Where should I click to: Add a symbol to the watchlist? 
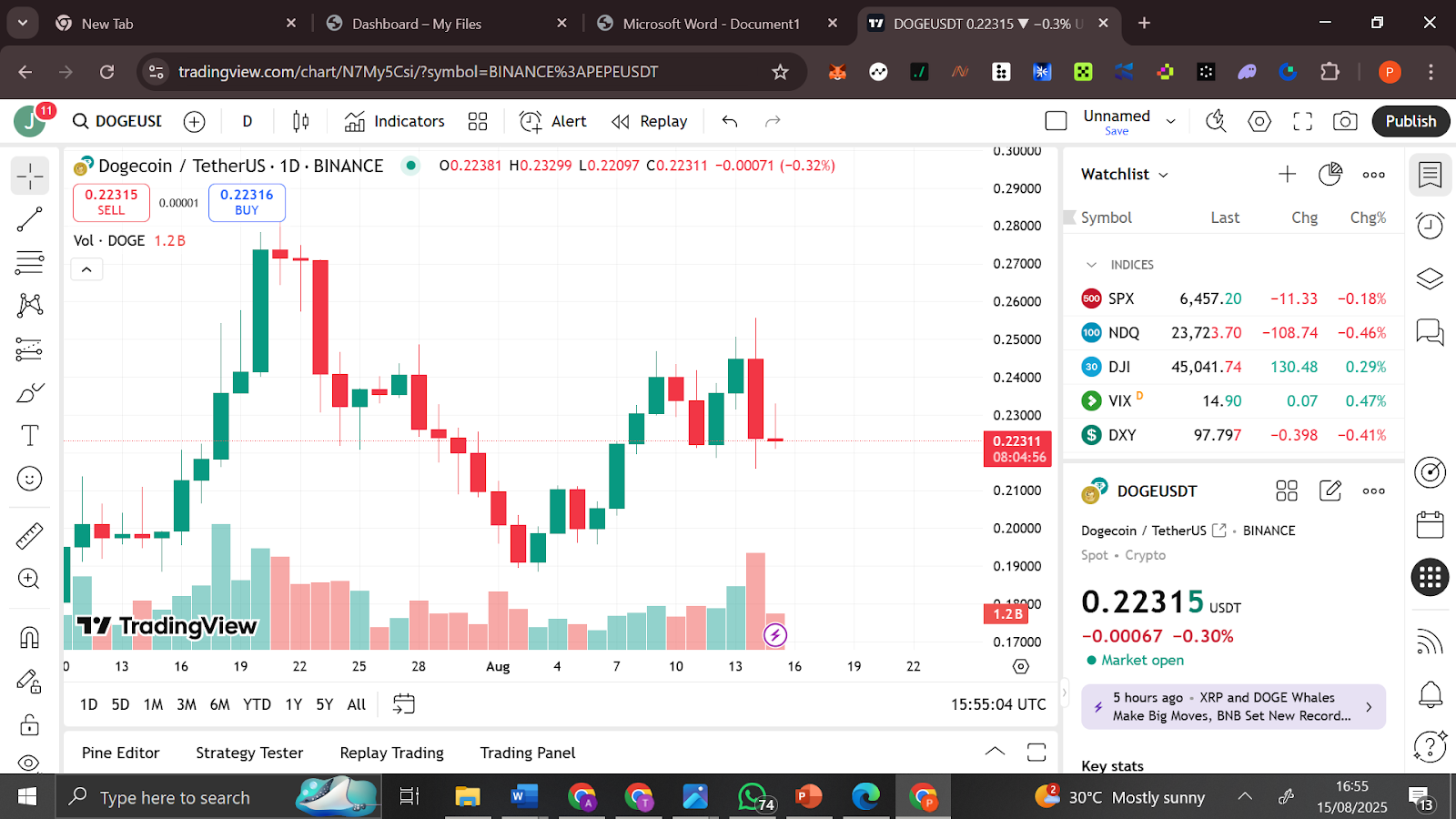click(x=1287, y=174)
